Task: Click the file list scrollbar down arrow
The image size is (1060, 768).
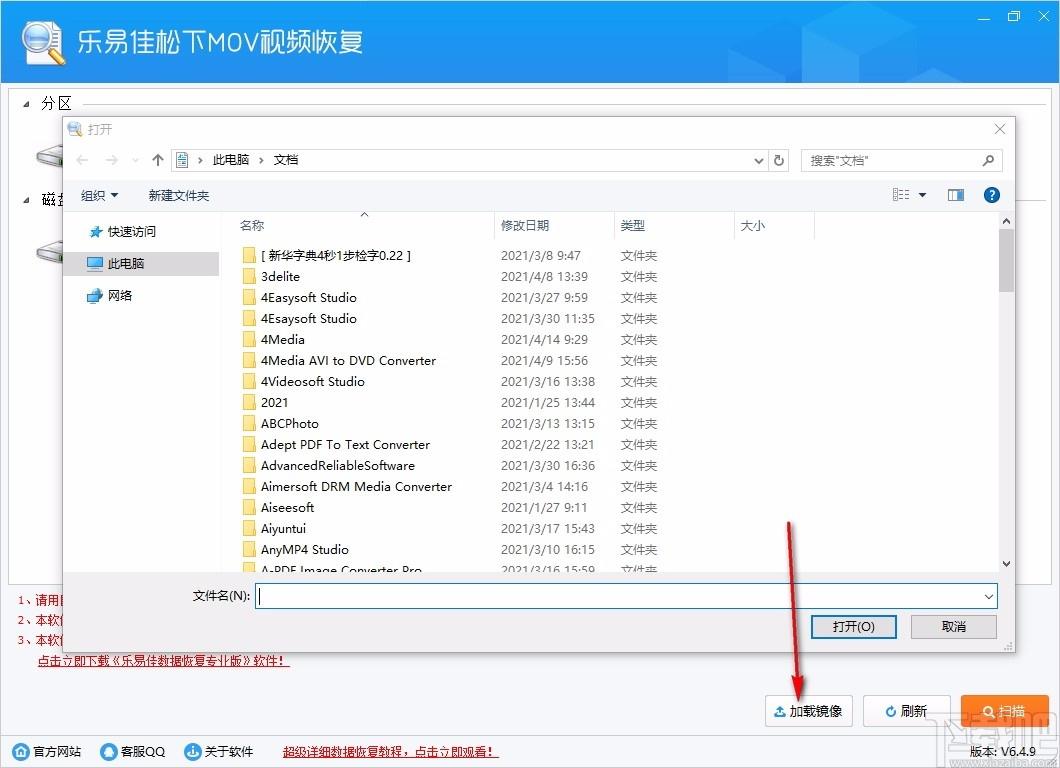Action: pyautogui.click(x=1006, y=564)
